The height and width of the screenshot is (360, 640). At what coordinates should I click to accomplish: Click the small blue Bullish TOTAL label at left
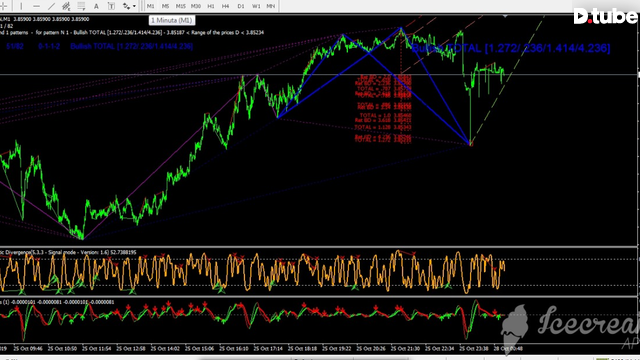coord(131,46)
